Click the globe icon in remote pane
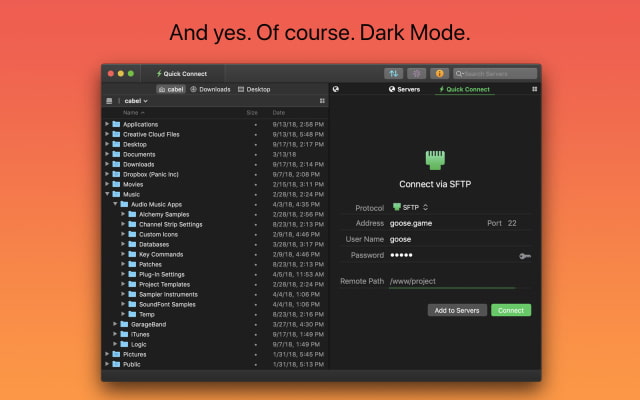 click(336, 89)
